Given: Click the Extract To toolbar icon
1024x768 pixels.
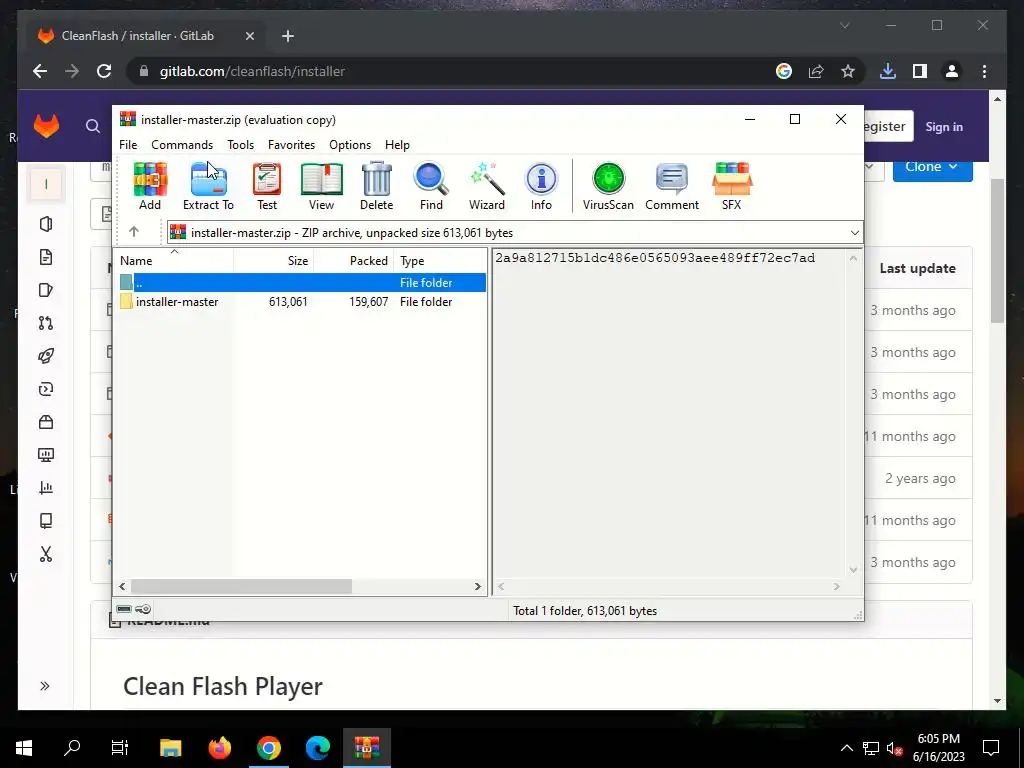Looking at the screenshot, I should pyautogui.click(x=208, y=186).
